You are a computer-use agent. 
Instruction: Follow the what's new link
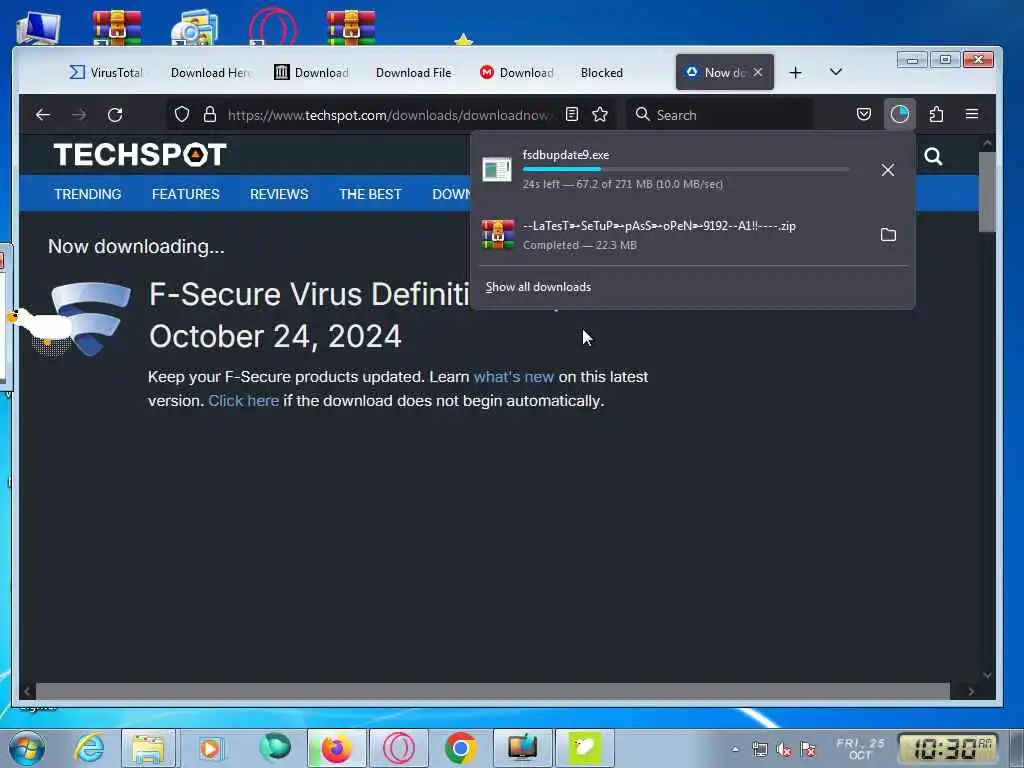[x=513, y=377]
